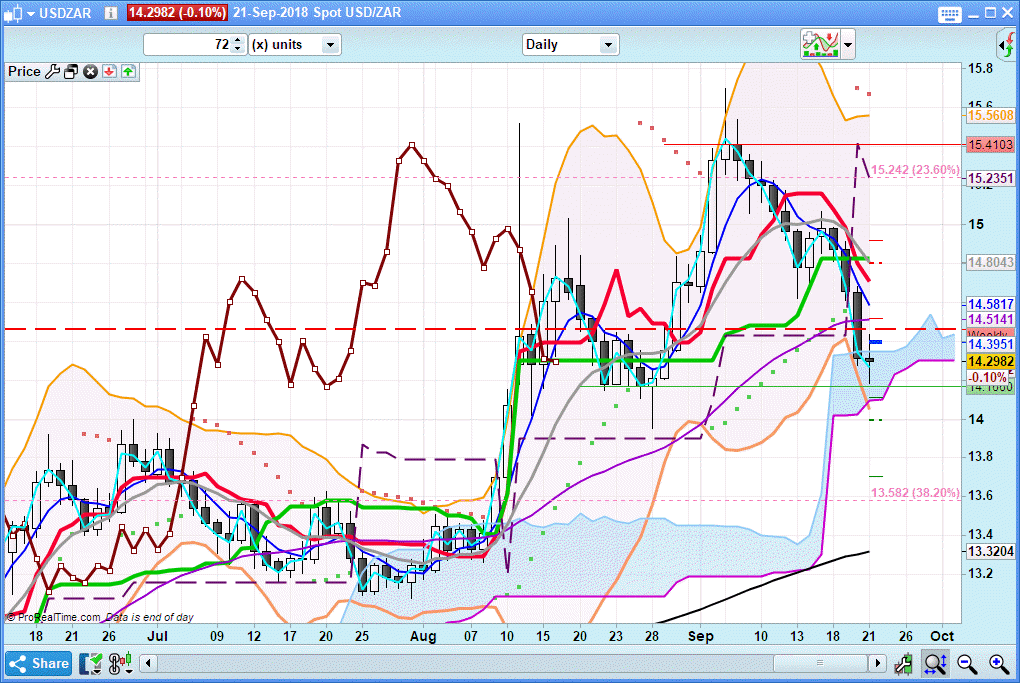Click the Aug date label on time axis

tap(423, 636)
